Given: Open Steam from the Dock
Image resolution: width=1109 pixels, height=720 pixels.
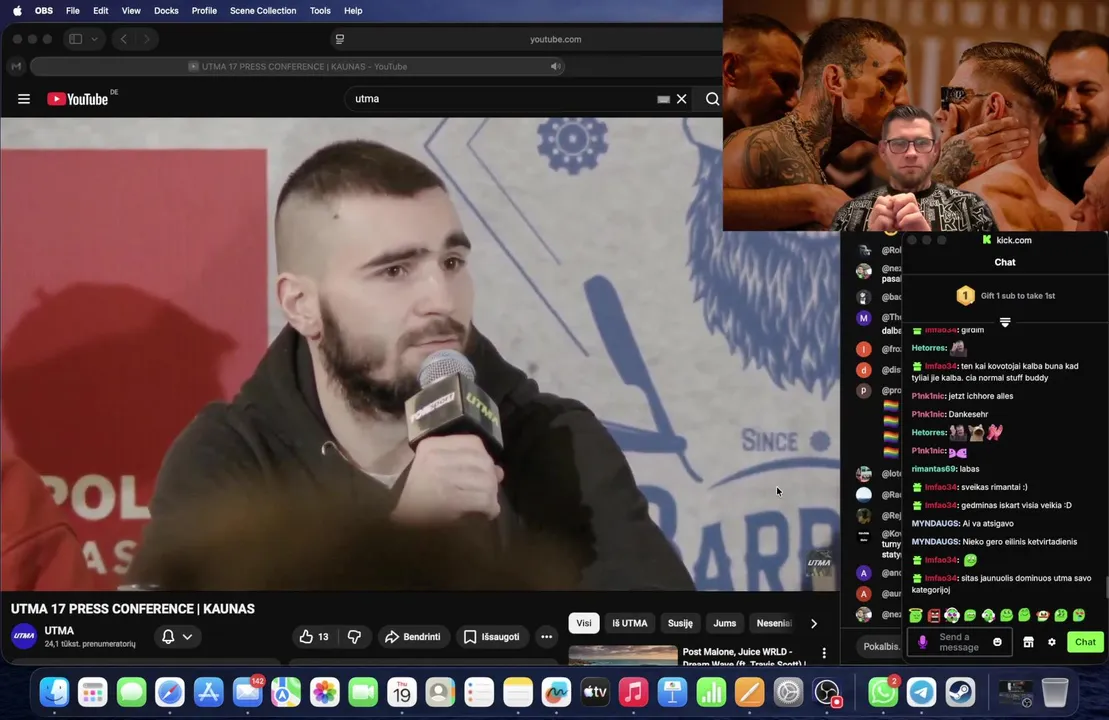Looking at the screenshot, I should [x=960, y=692].
